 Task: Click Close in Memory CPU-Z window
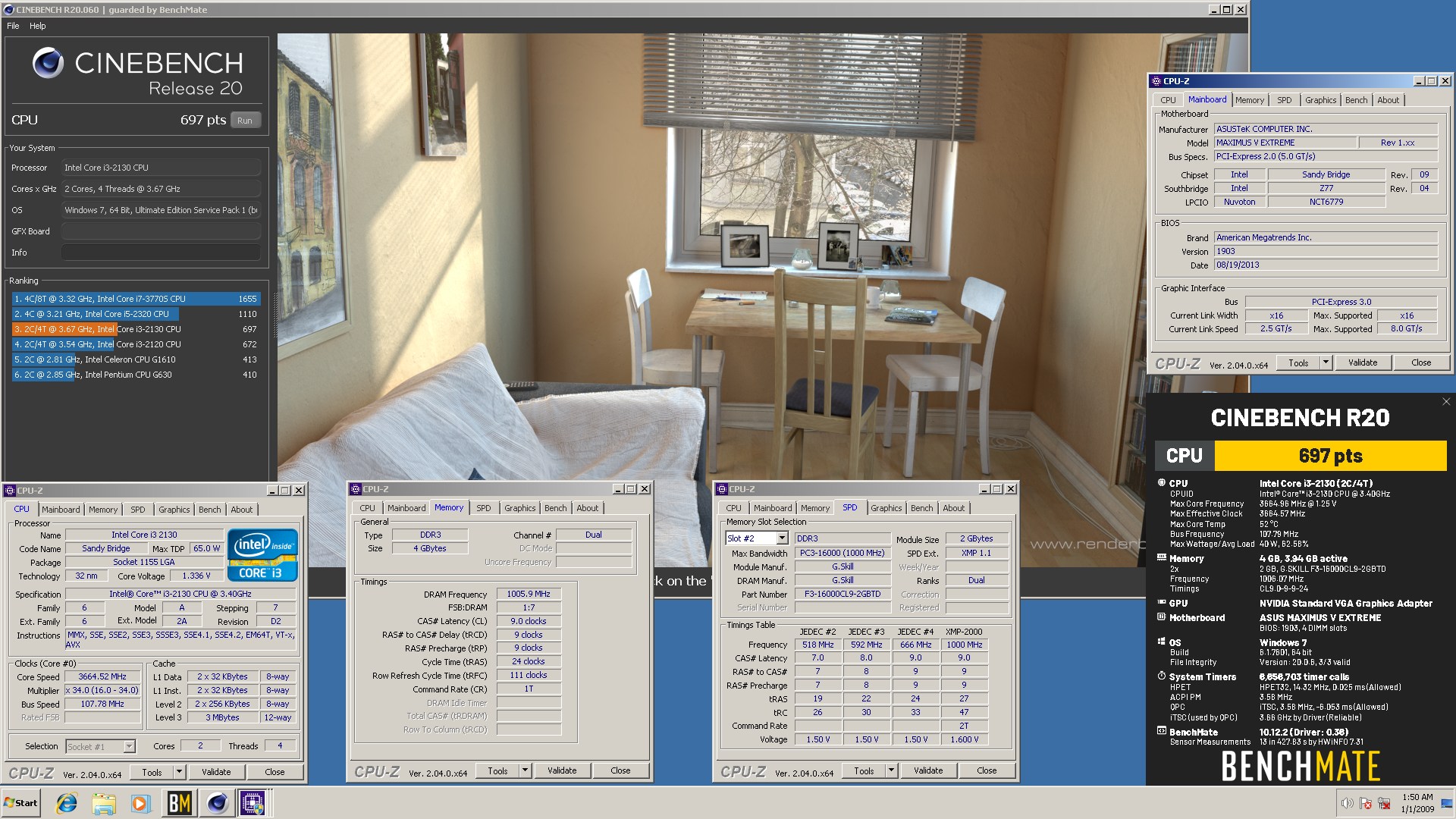(620, 770)
